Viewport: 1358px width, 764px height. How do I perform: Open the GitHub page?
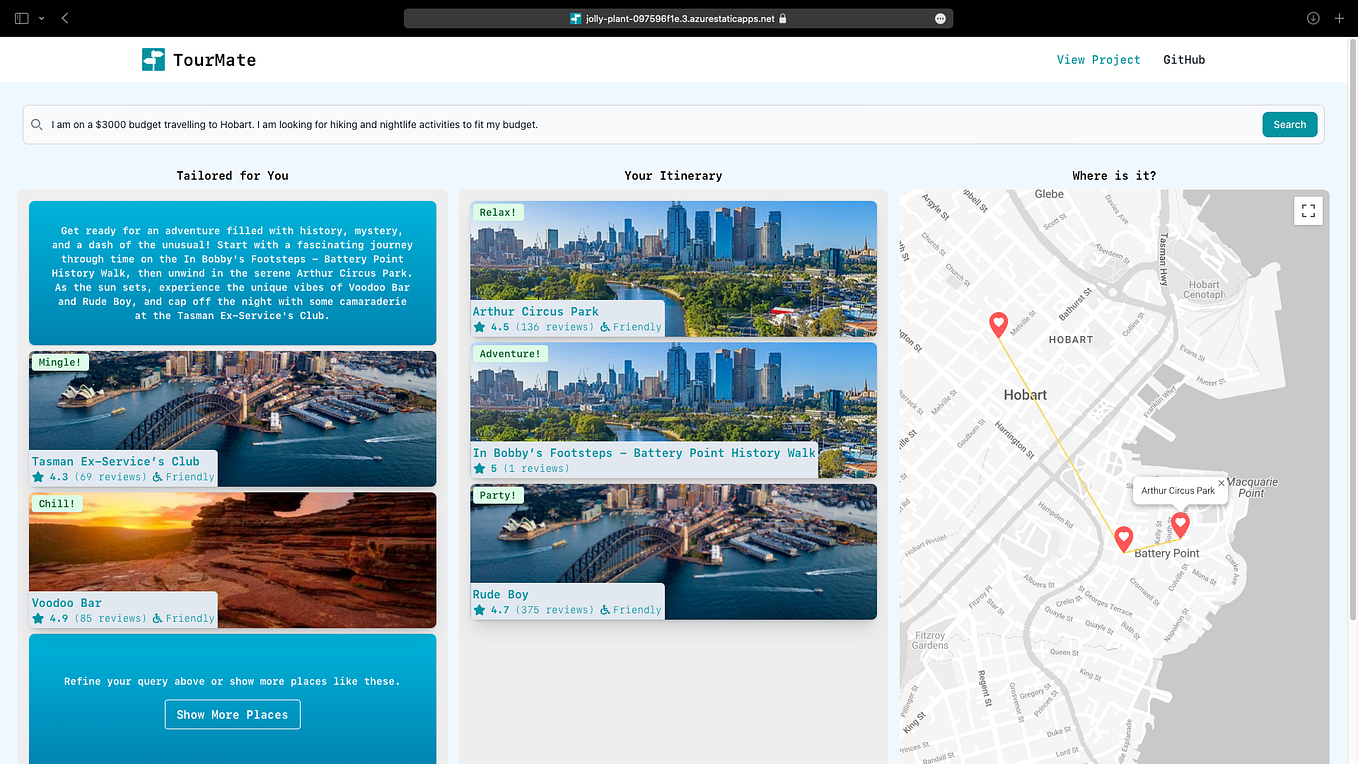(1184, 59)
